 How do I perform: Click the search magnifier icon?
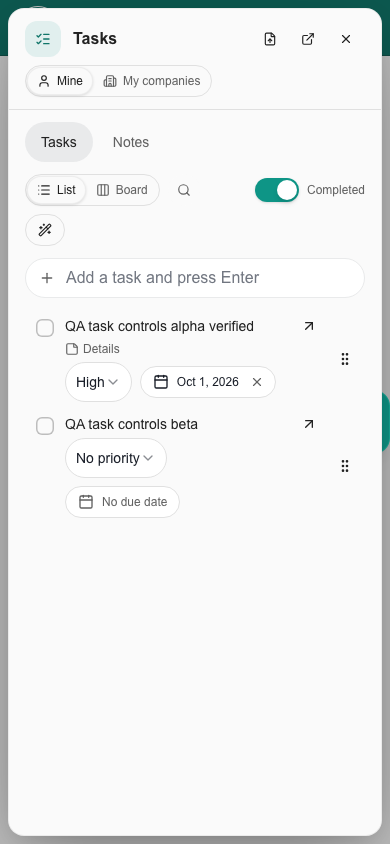pyautogui.click(x=184, y=190)
